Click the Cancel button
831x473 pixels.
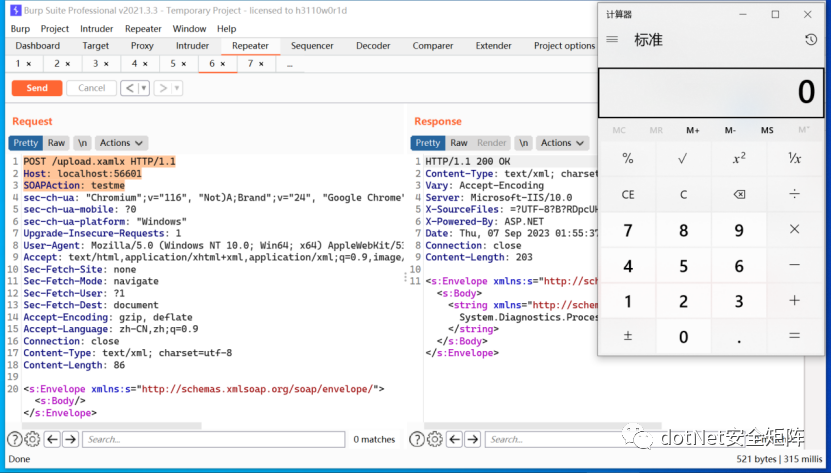pyautogui.click(x=92, y=88)
